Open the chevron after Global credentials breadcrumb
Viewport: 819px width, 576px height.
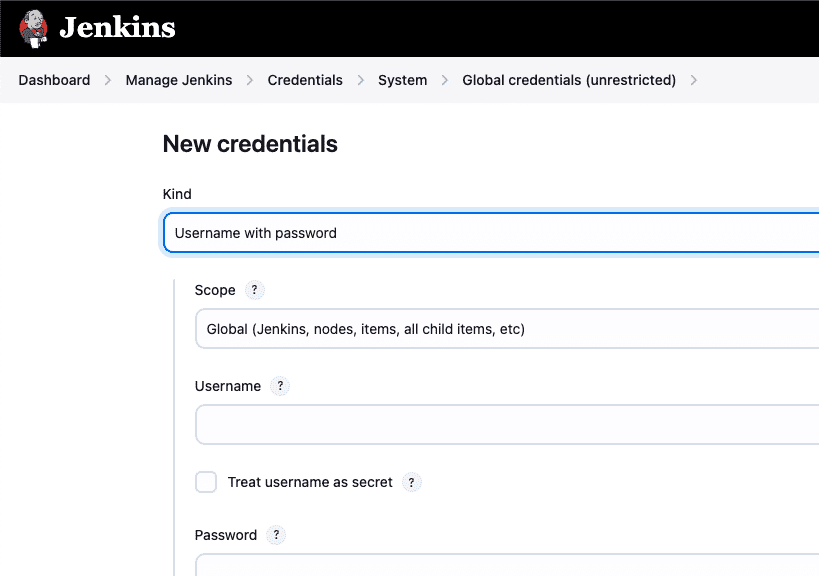pyautogui.click(x=693, y=80)
